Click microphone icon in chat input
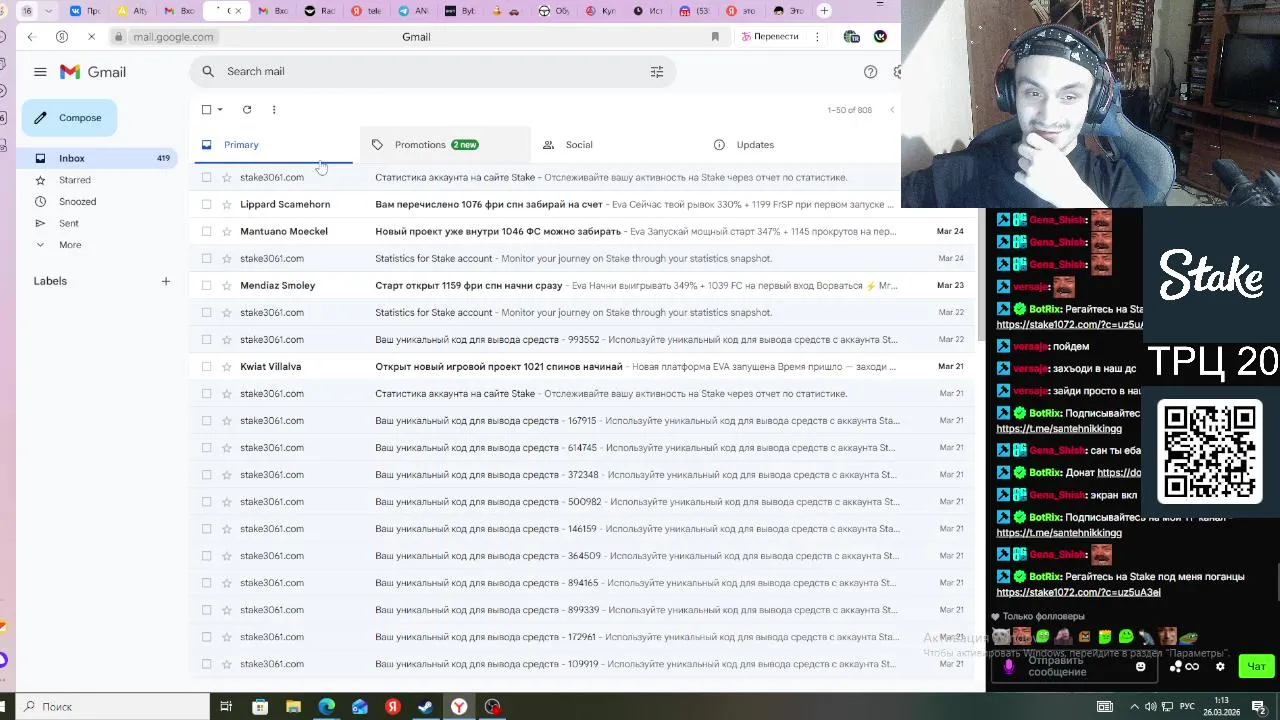The width and height of the screenshot is (1280, 720). pos(1008,667)
